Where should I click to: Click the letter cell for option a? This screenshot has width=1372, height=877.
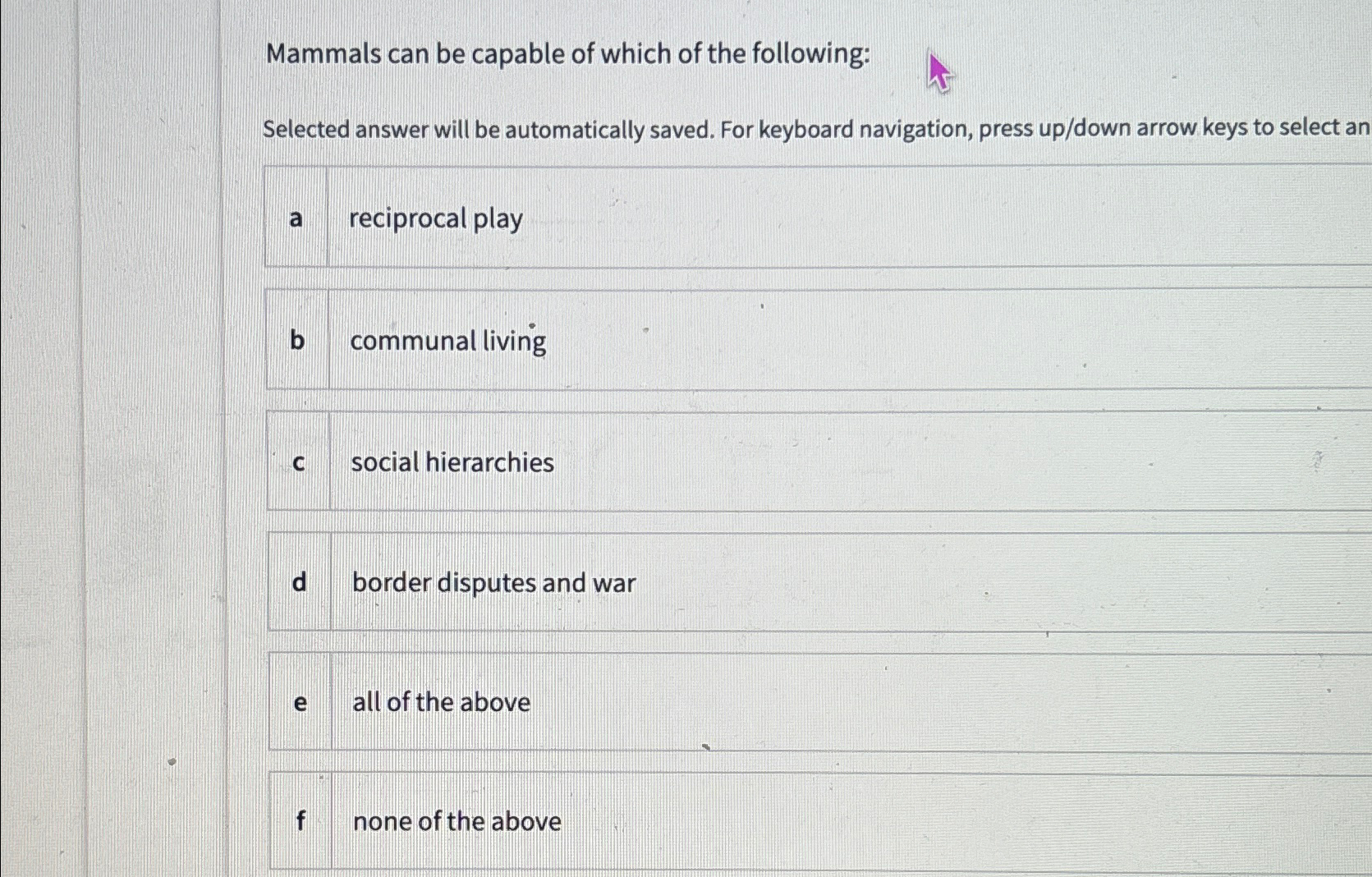298,218
